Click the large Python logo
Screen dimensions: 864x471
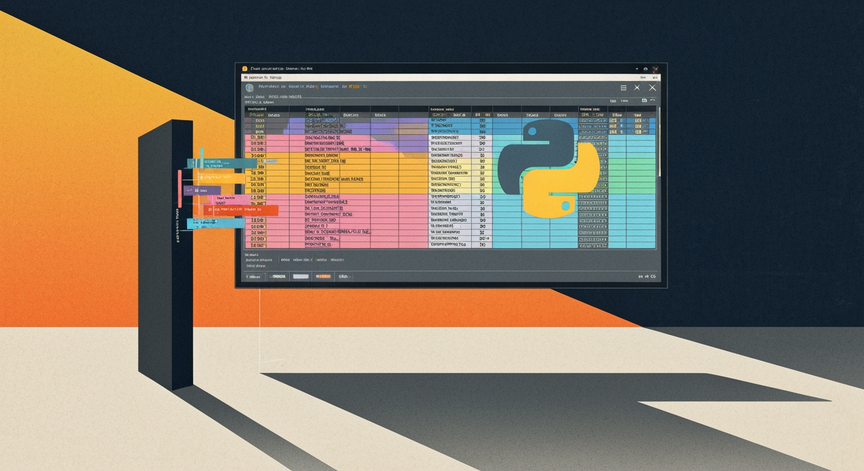pyautogui.click(x=549, y=168)
